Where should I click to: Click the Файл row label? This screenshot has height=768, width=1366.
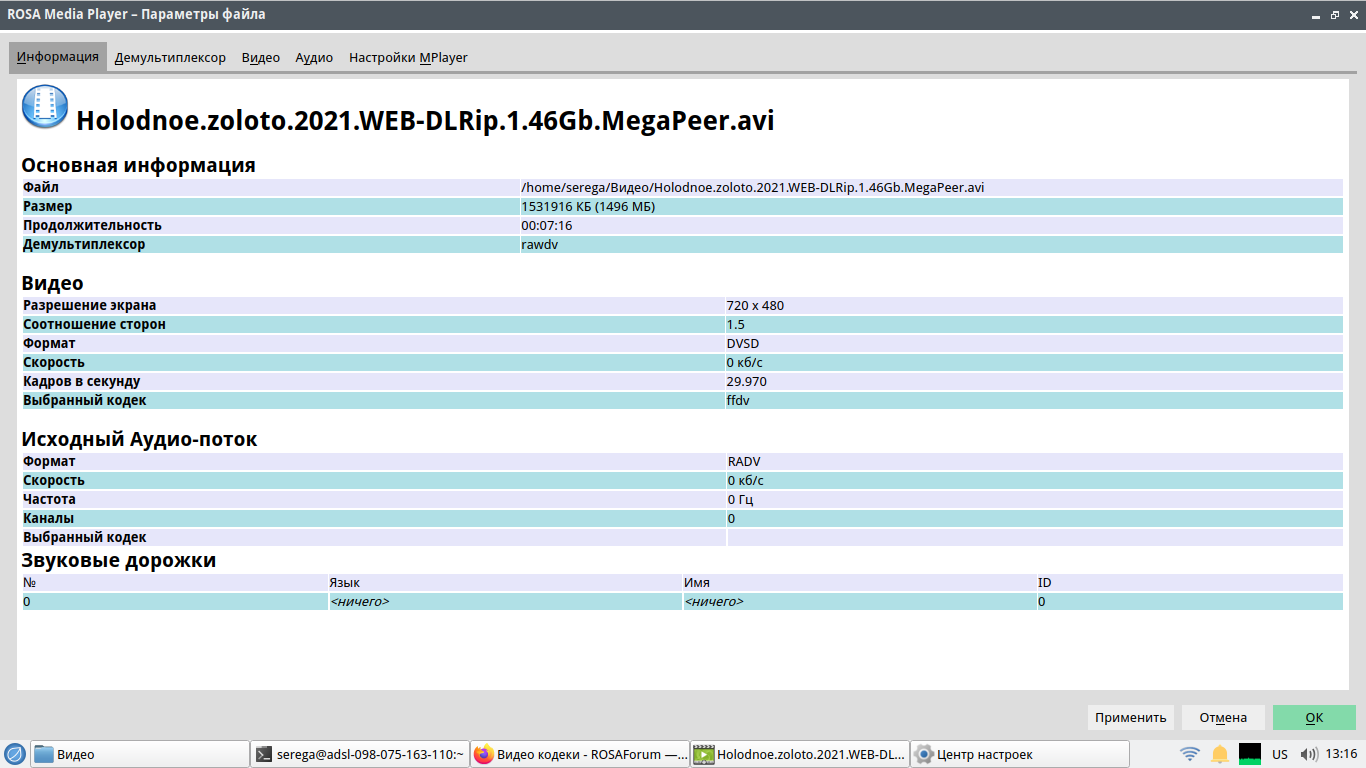pos(41,187)
